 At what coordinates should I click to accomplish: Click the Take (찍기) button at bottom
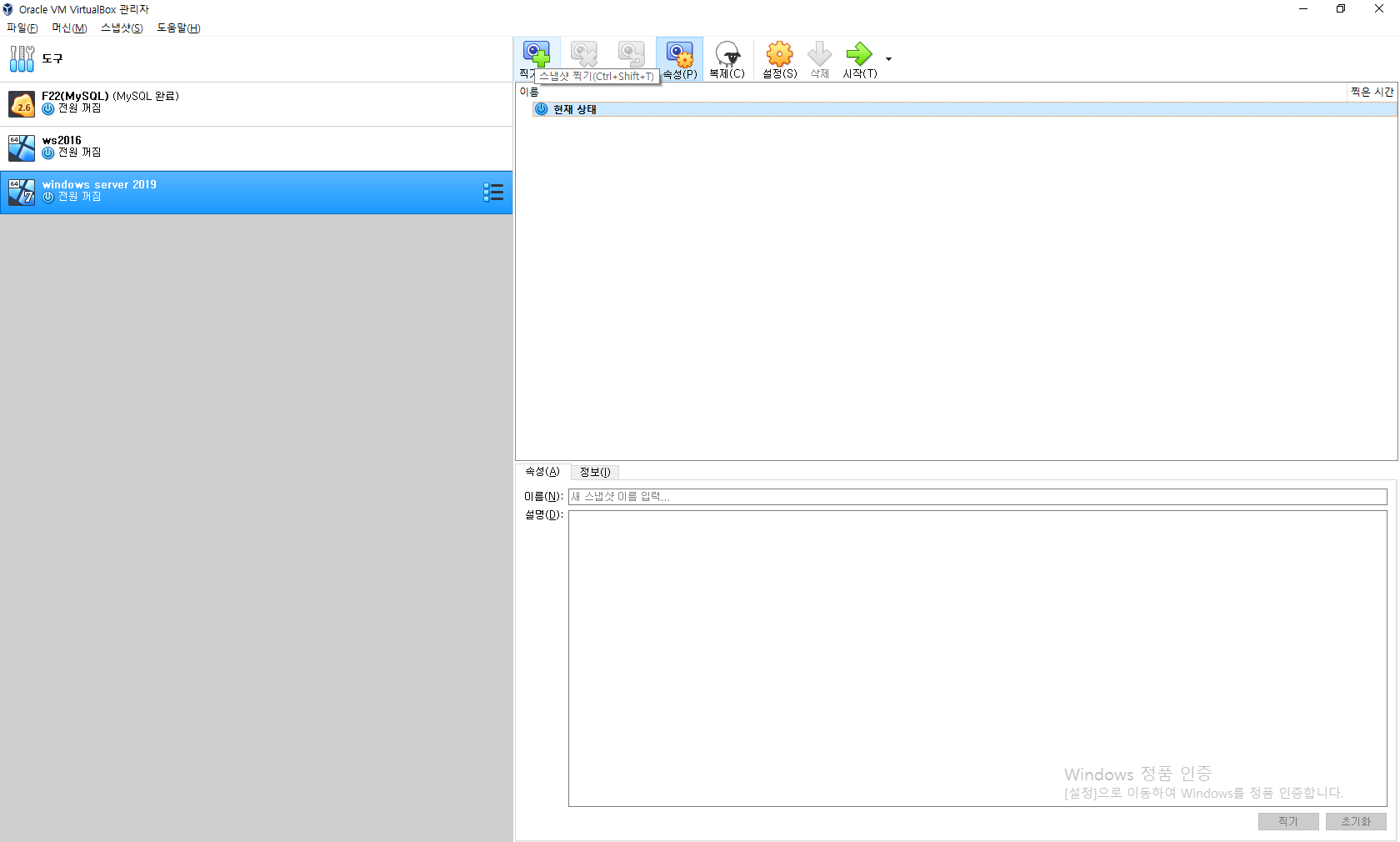coord(1288,821)
